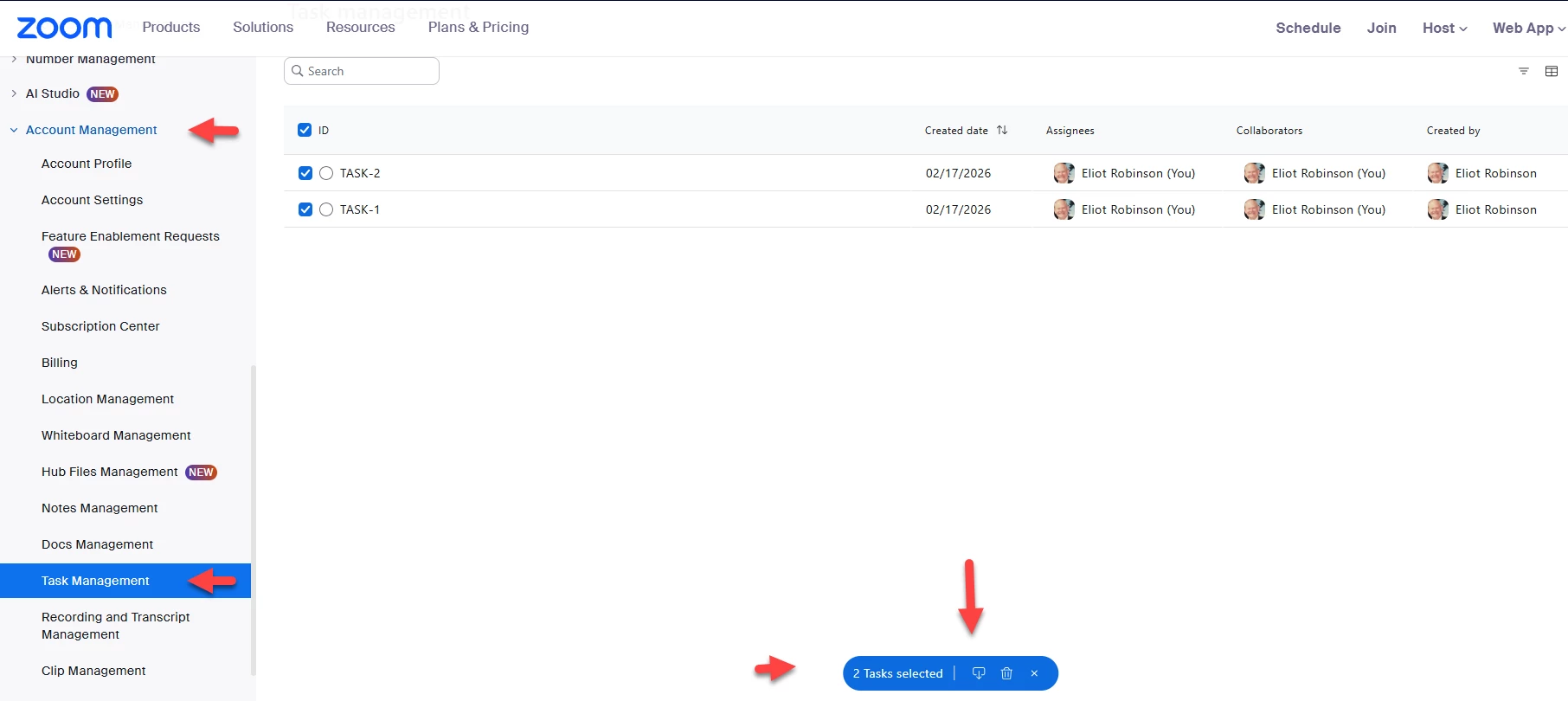Open the Resources menu
This screenshot has height=701, width=1568.
pyautogui.click(x=361, y=27)
